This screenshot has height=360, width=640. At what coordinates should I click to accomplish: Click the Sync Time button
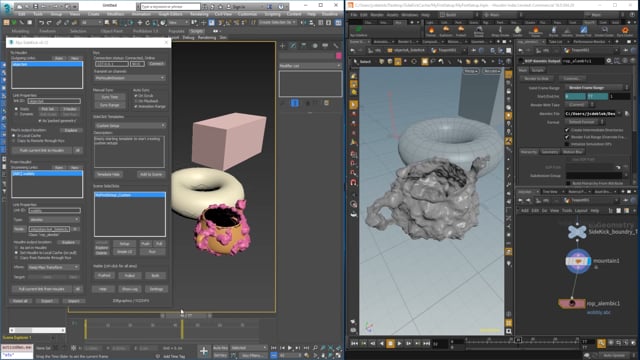pos(109,97)
